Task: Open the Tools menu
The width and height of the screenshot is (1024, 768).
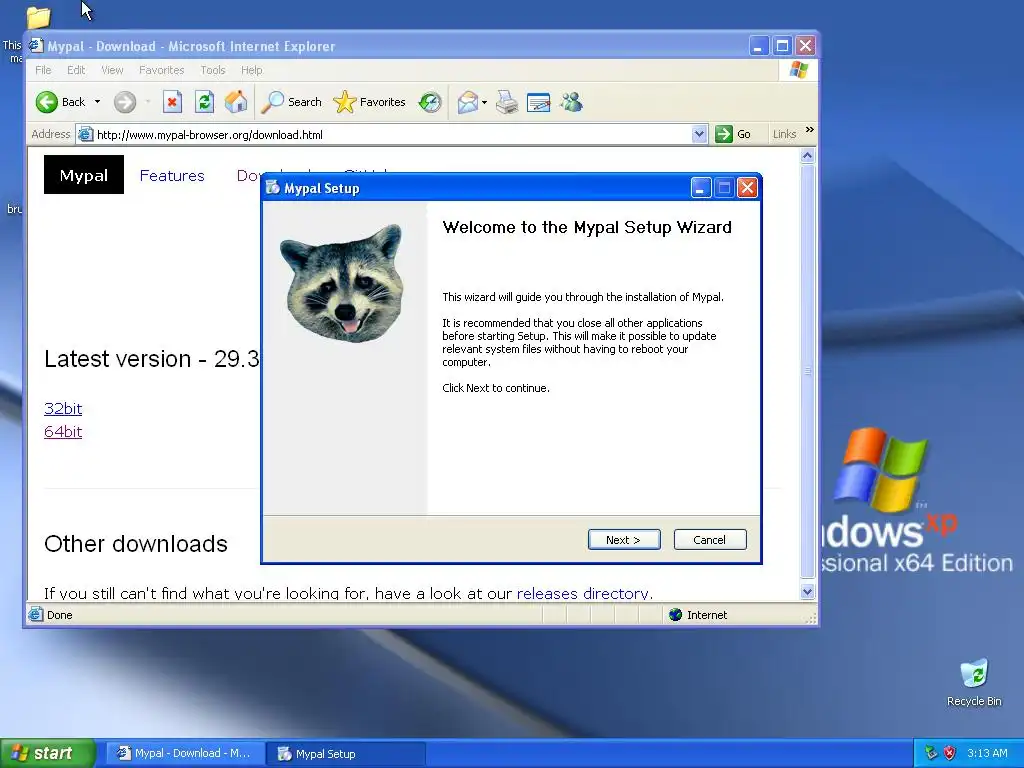Action: click(213, 70)
